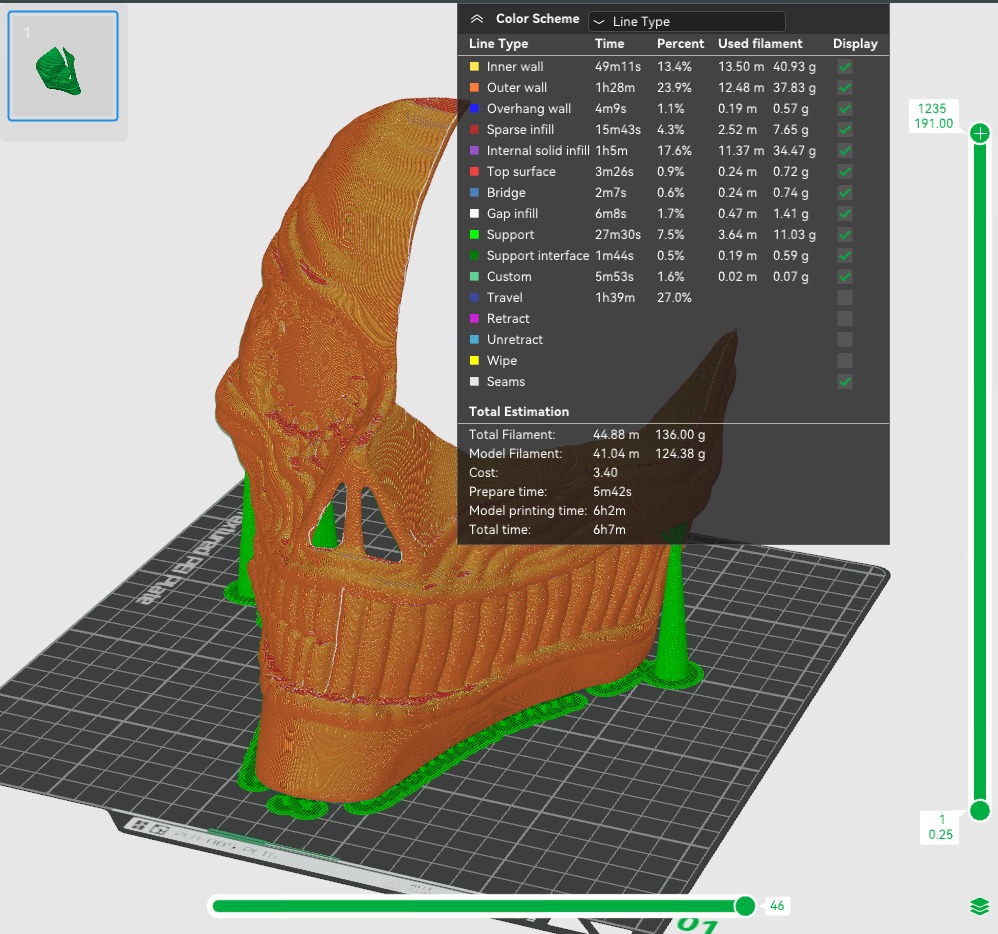
Task: Click the vertical layer slider track
Action: click(980, 472)
